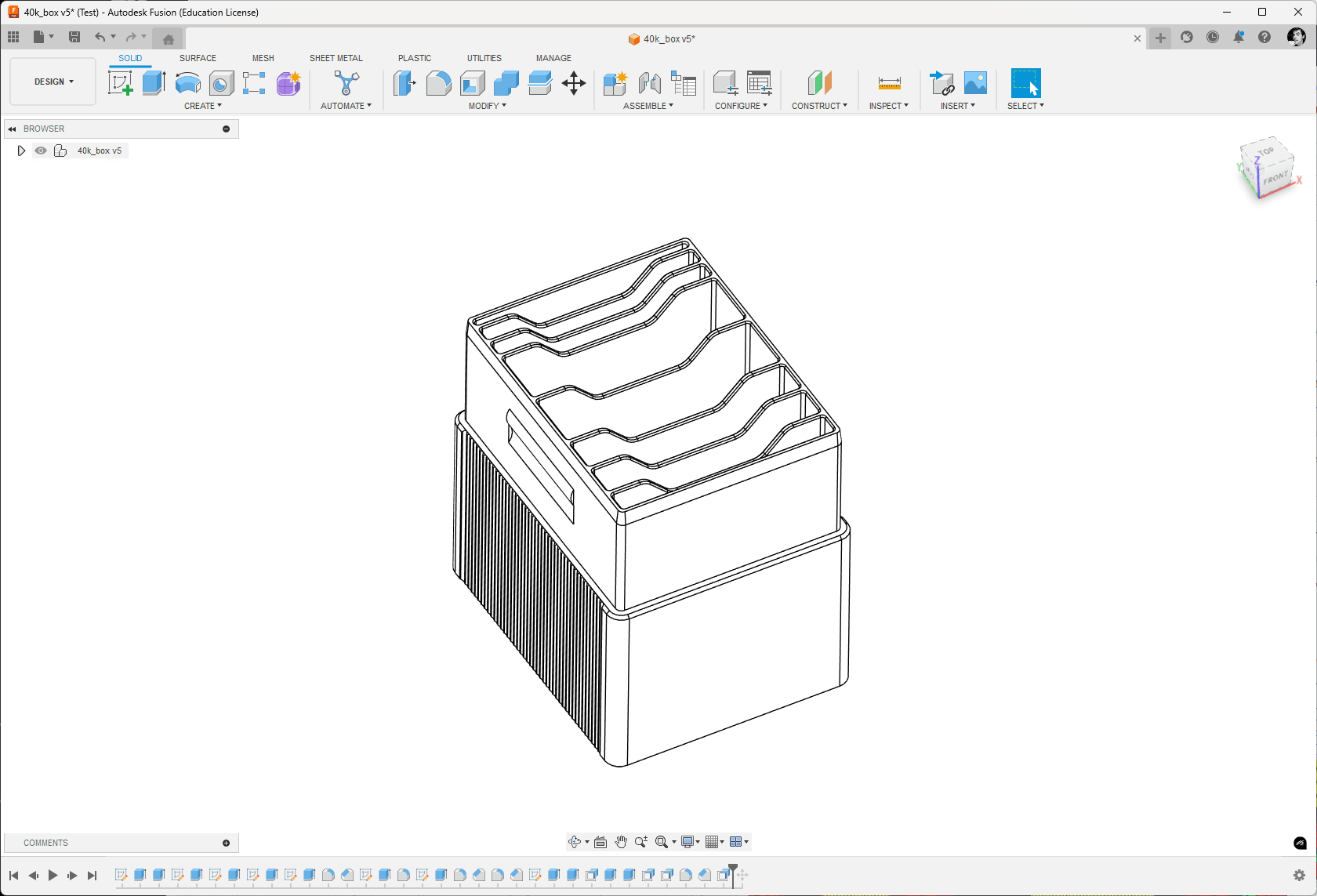Click the New Component icon
This screenshot has height=896, width=1317.
(615, 82)
